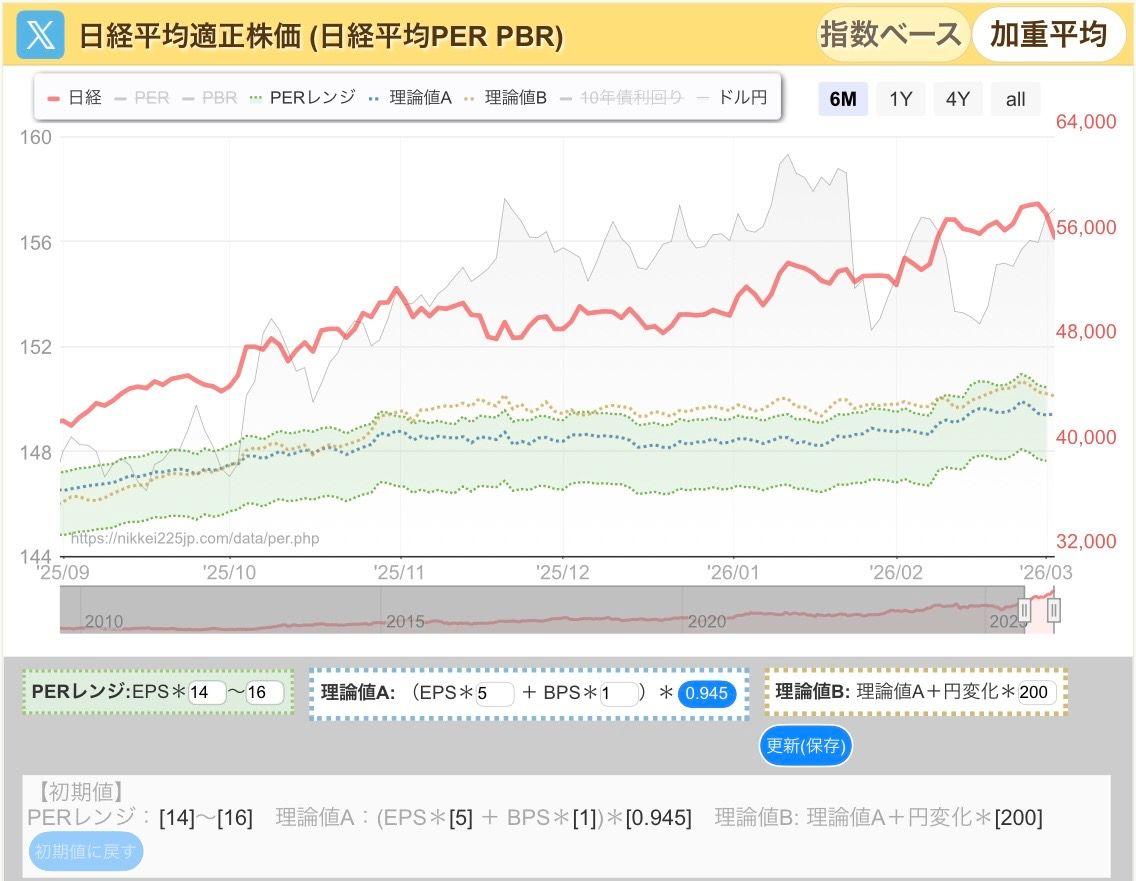Select the 6M range button

(x=843, y=99)
